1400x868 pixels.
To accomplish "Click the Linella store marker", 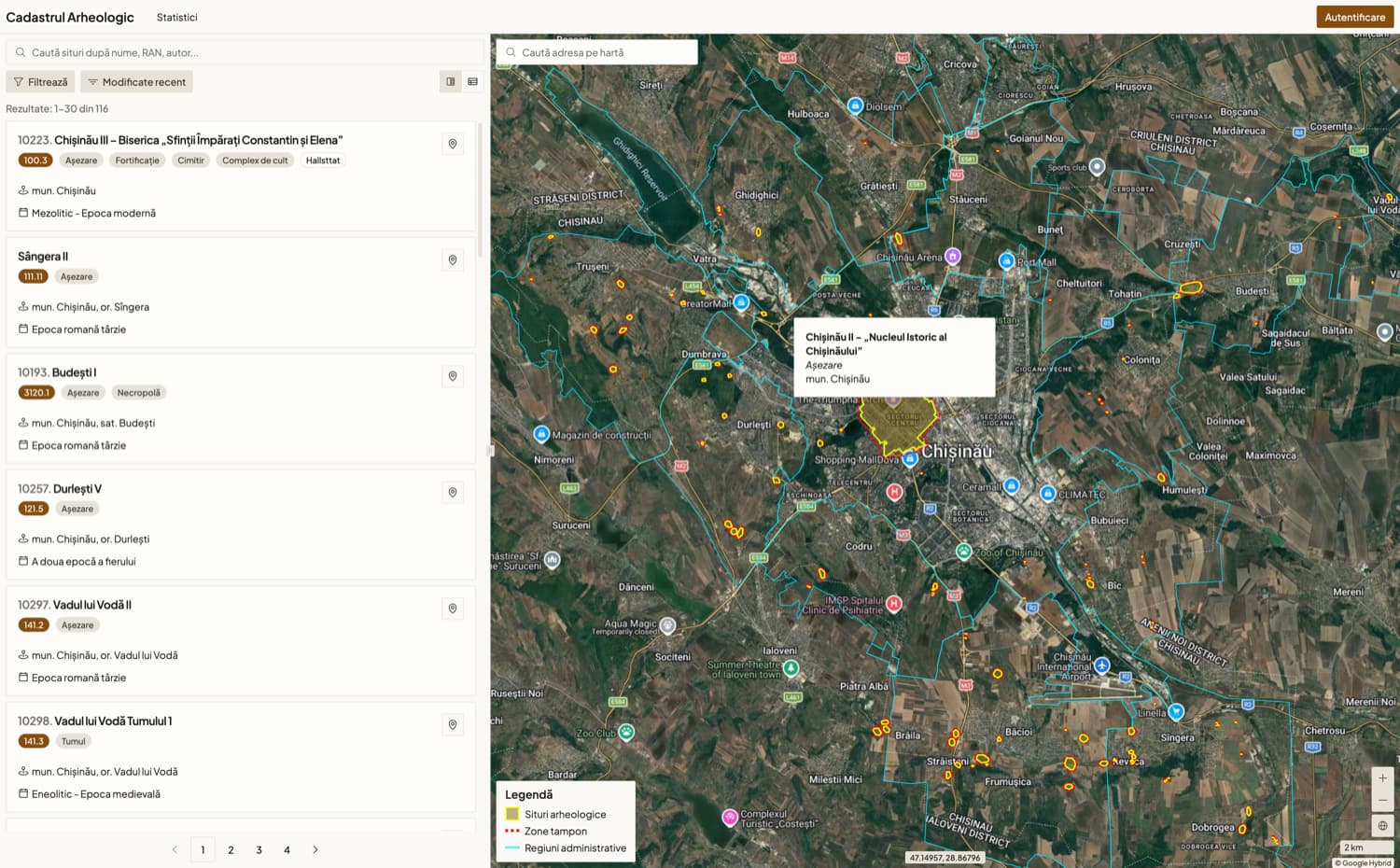I will [1176, 711].
